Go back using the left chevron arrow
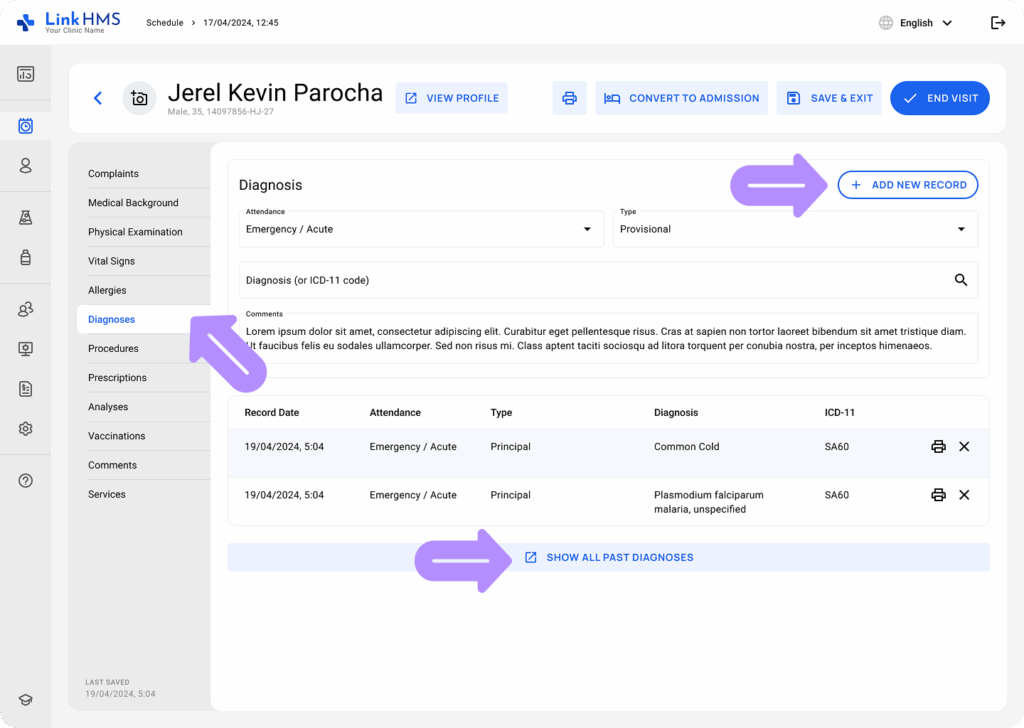 point(98,98)
